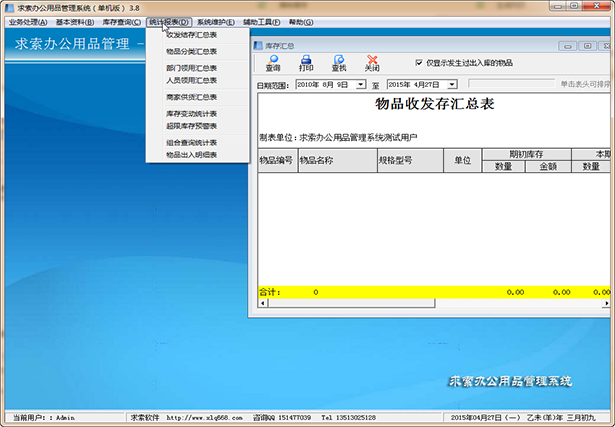Image resolution: width=615 pixels, height=427 pixels.
Task: Open 系统维护(E) menu
Action: tap(216, 22)
